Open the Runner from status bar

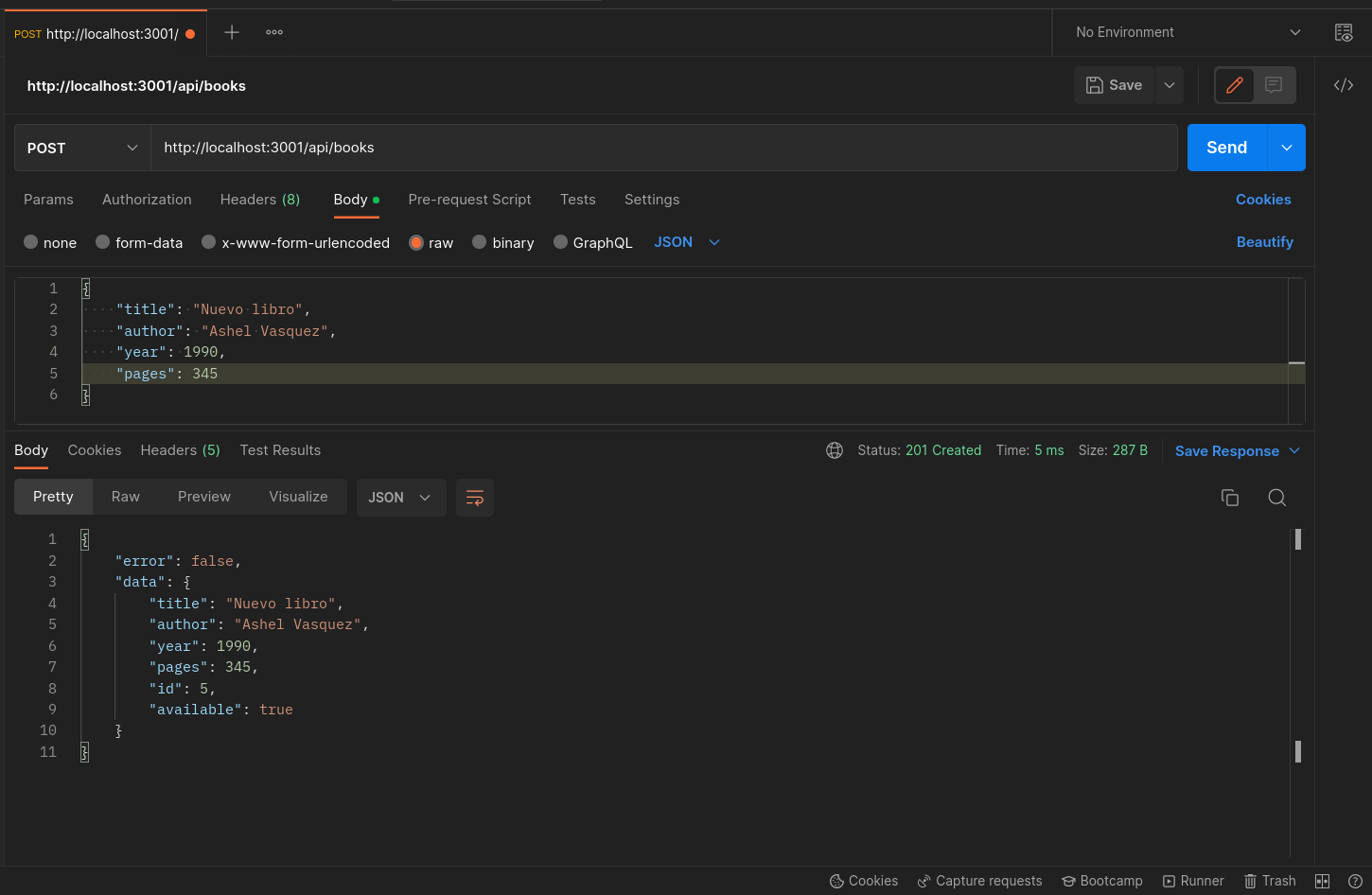pyautogui.click(x=1193, y=881)
